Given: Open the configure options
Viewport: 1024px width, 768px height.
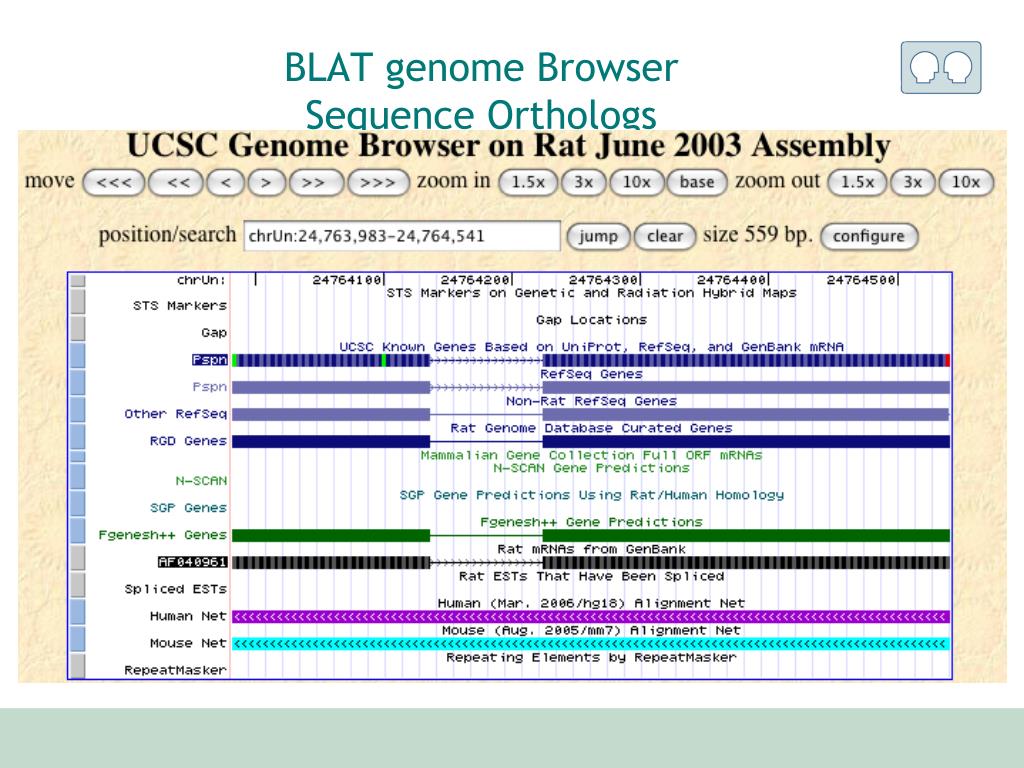Looking at the screenshot, I should tap(869, 236).
